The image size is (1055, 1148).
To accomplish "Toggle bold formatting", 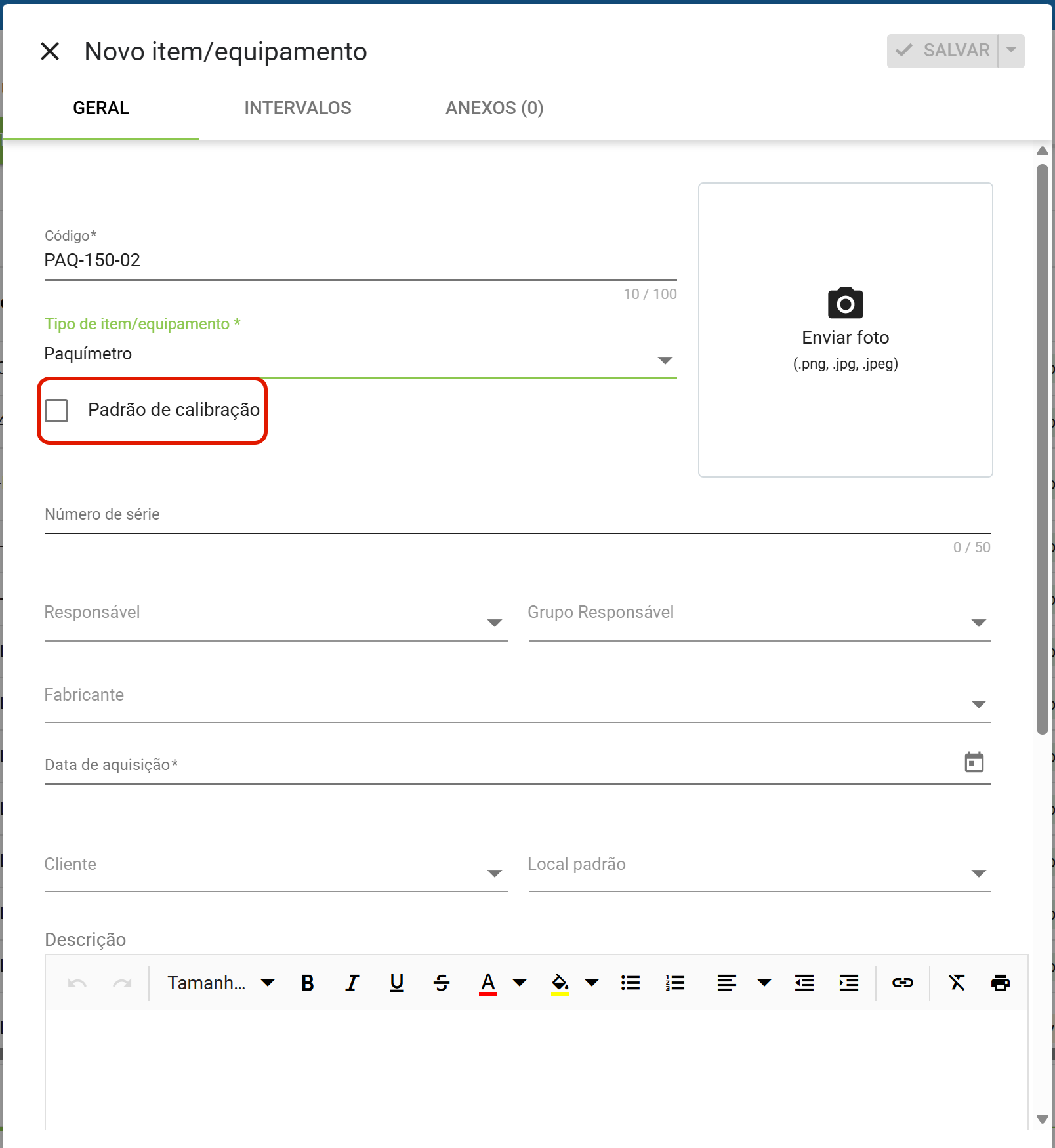I will [307, 983].
